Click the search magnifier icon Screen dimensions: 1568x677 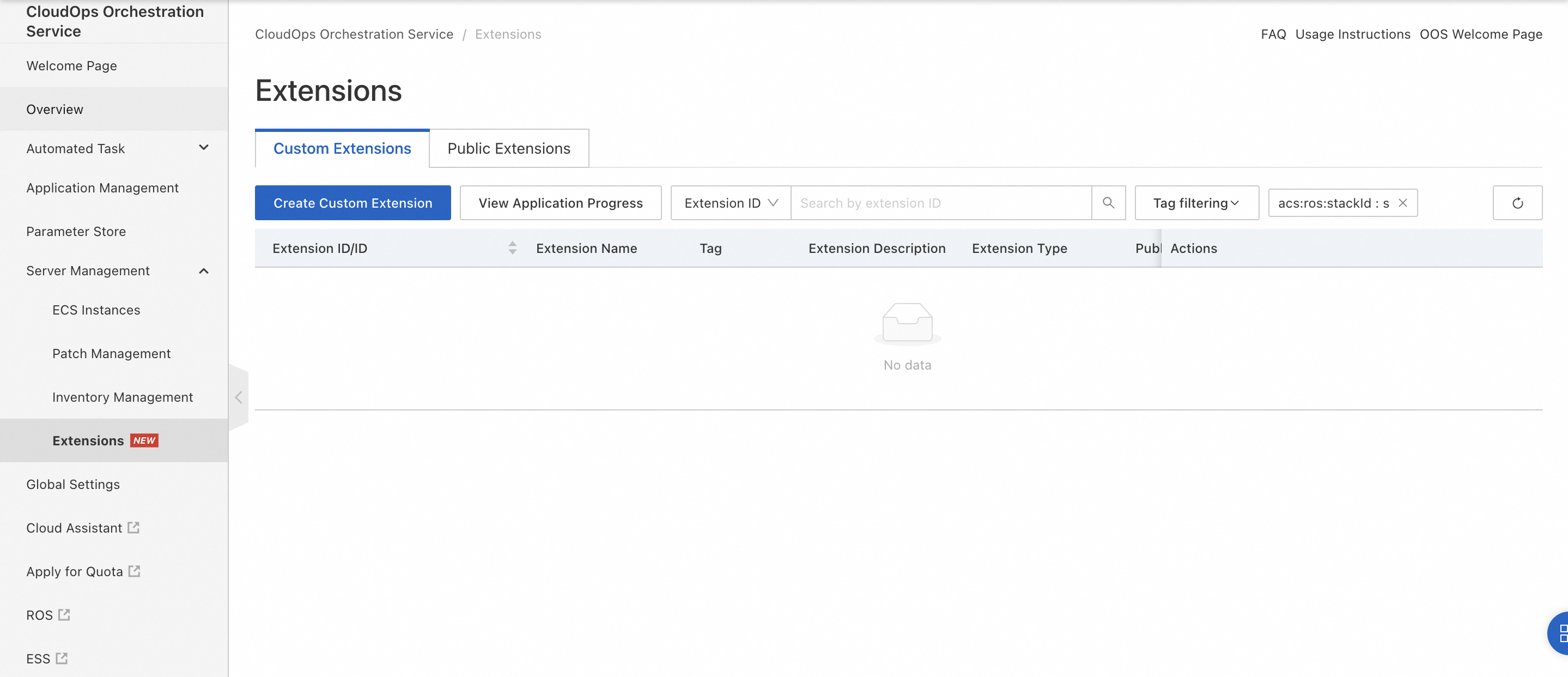[x=1108, y=203]
